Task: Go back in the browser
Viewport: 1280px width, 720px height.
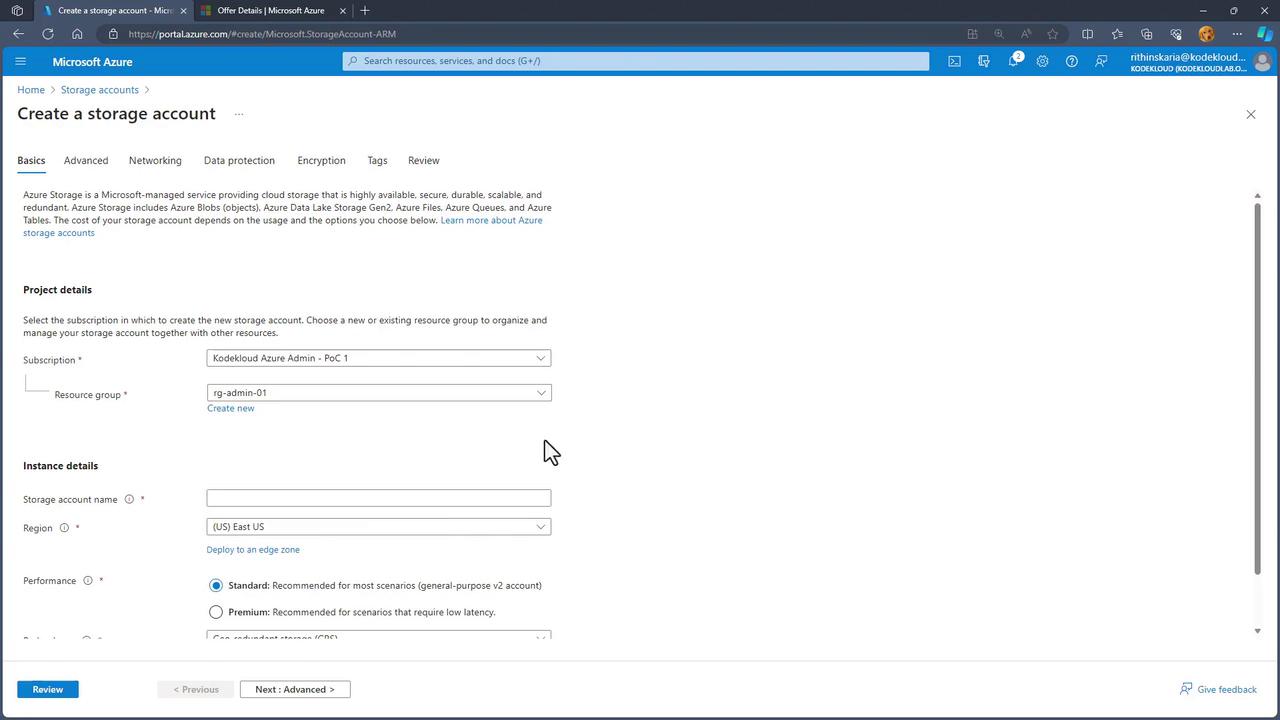Action: coord(18,34)
